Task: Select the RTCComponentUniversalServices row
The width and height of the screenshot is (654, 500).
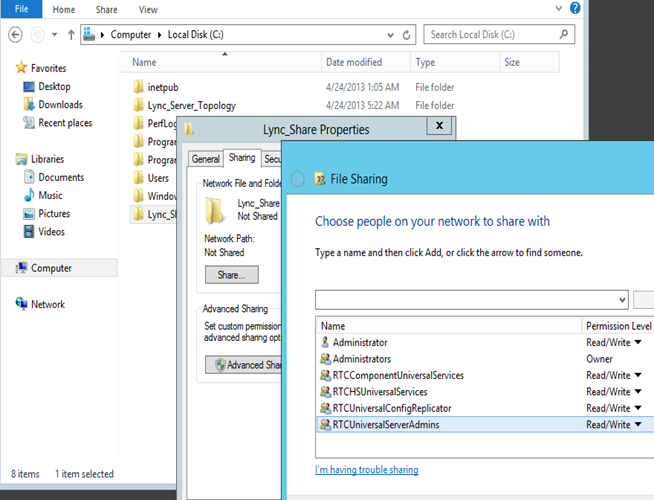Action: (x=484, y=375)
